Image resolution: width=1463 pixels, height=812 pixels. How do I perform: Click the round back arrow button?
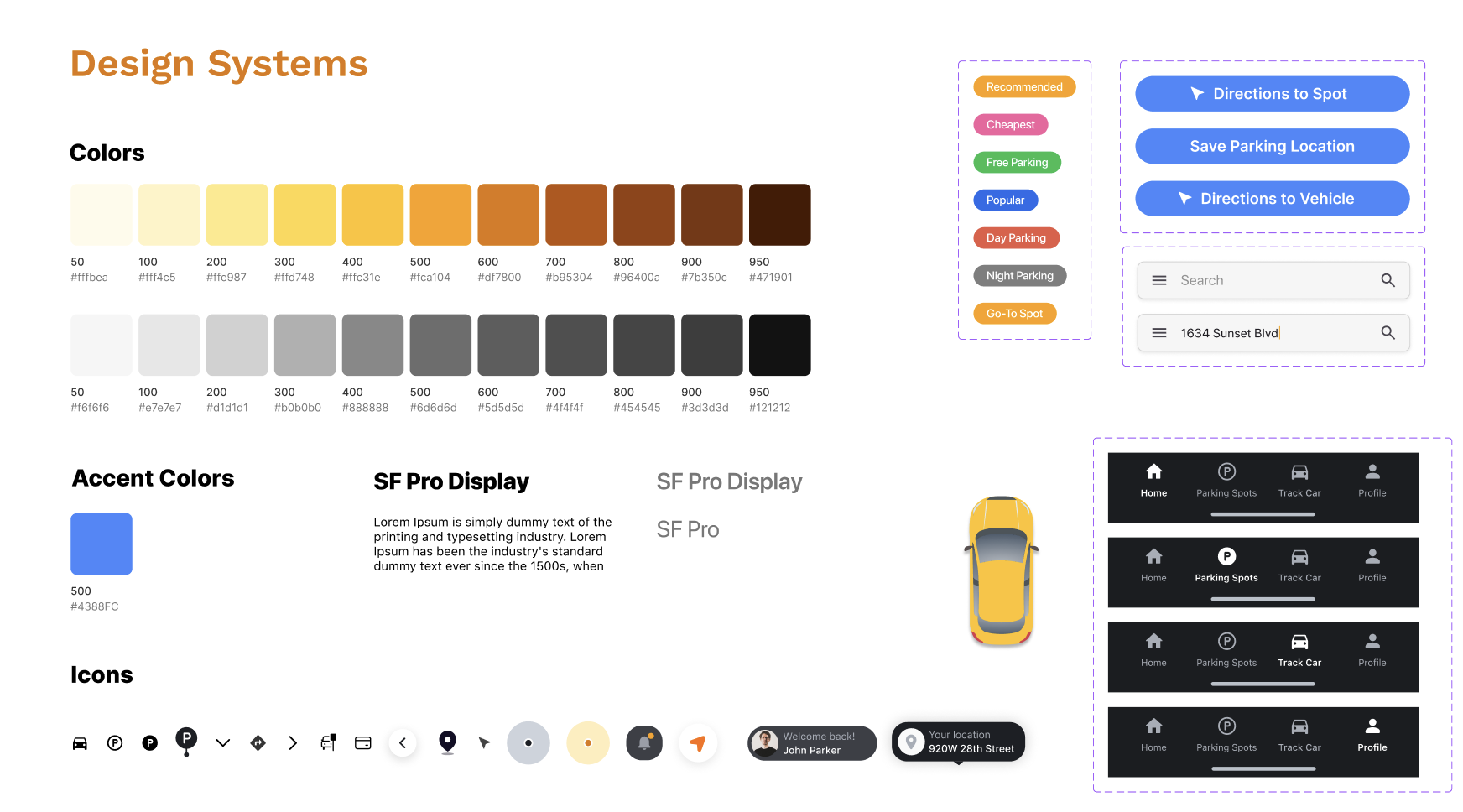click(x=403, y=743)
